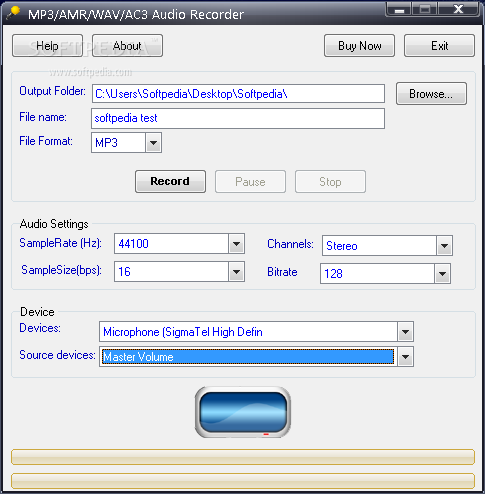Viewport: 485px width, 494px height.
Task: Click the disabled Pause button
Action: point(250,182)
